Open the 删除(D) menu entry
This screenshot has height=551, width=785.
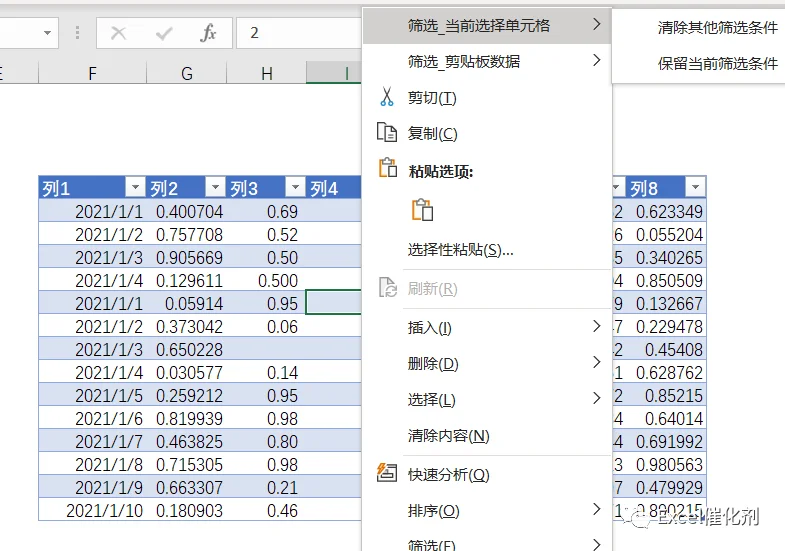coord(487,364)
